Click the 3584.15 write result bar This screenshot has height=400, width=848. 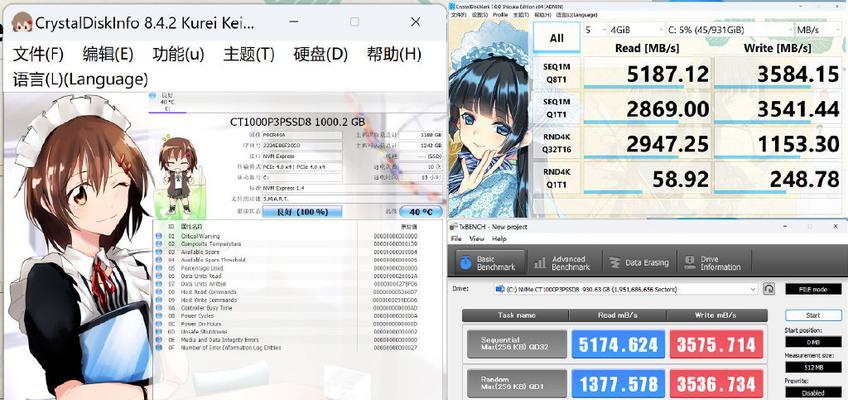point(778,74)
